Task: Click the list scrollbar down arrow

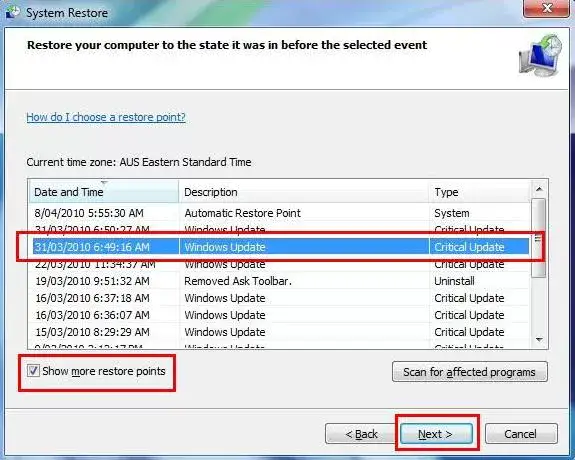Action: tap(539, 340)
